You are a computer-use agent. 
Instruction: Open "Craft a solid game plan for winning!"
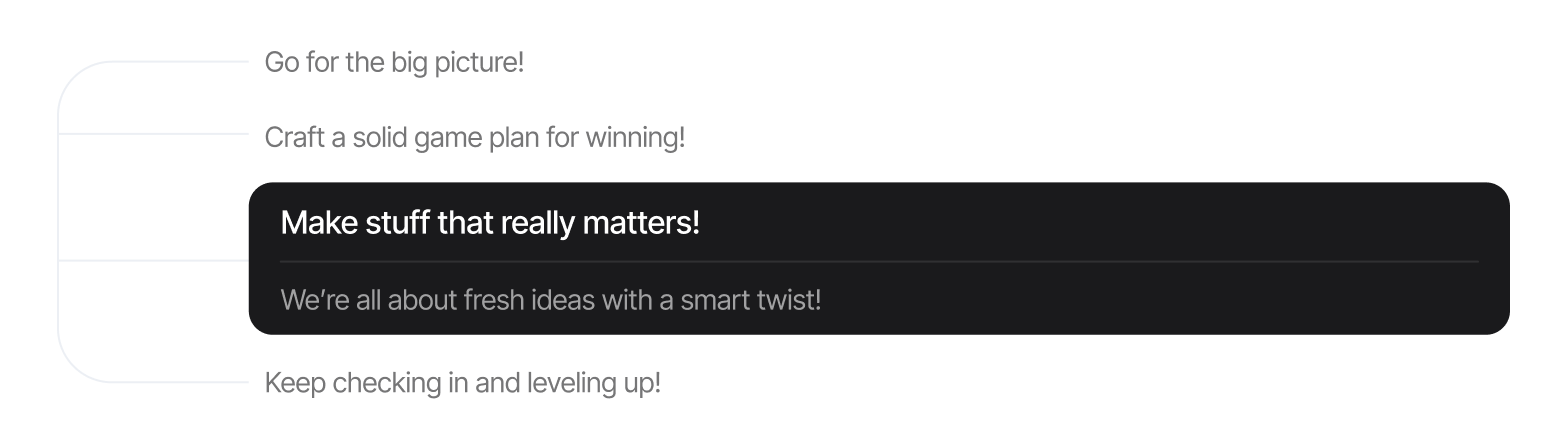[x=474, y=137]
